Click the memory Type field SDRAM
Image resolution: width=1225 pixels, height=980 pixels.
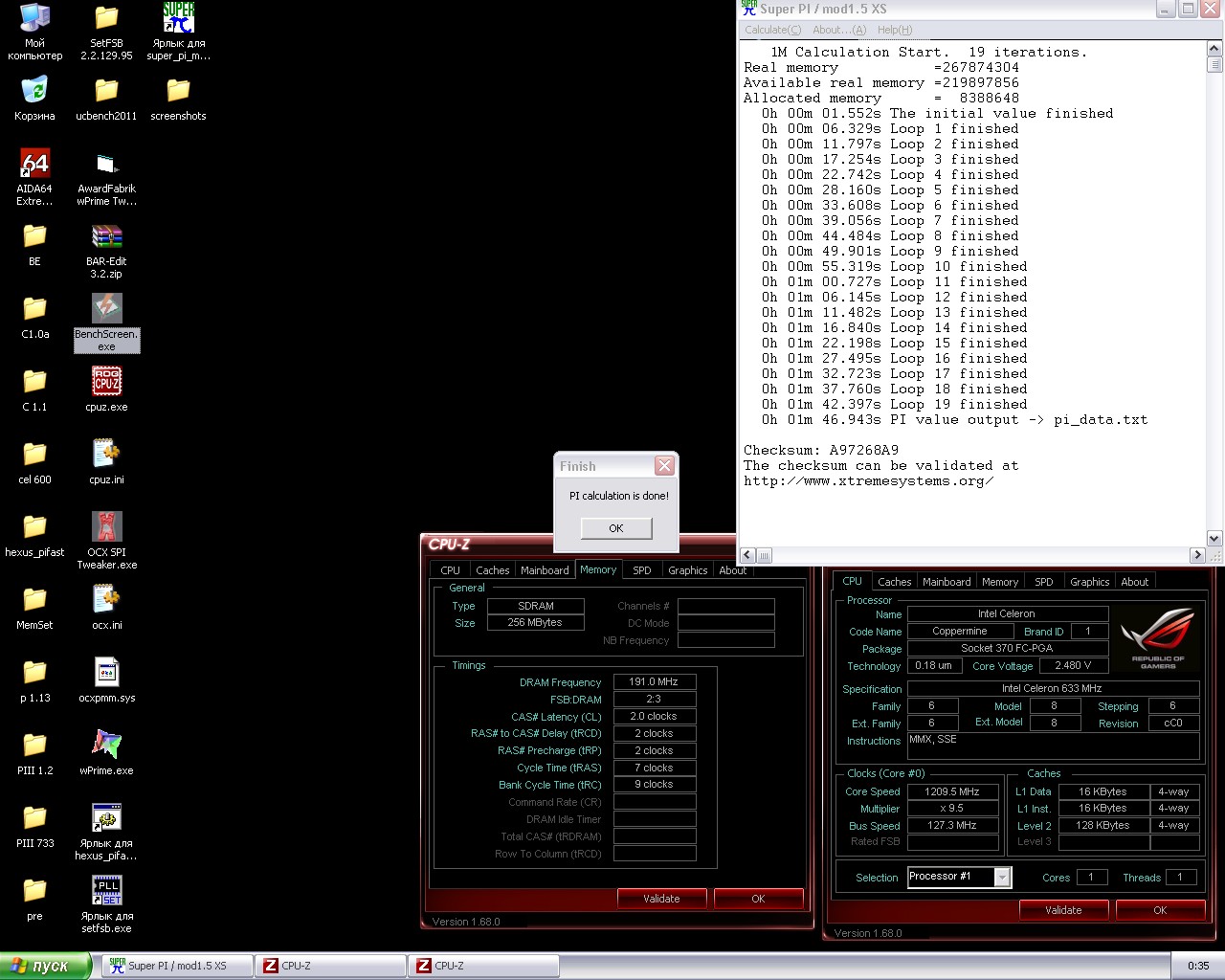pos(536,606)
